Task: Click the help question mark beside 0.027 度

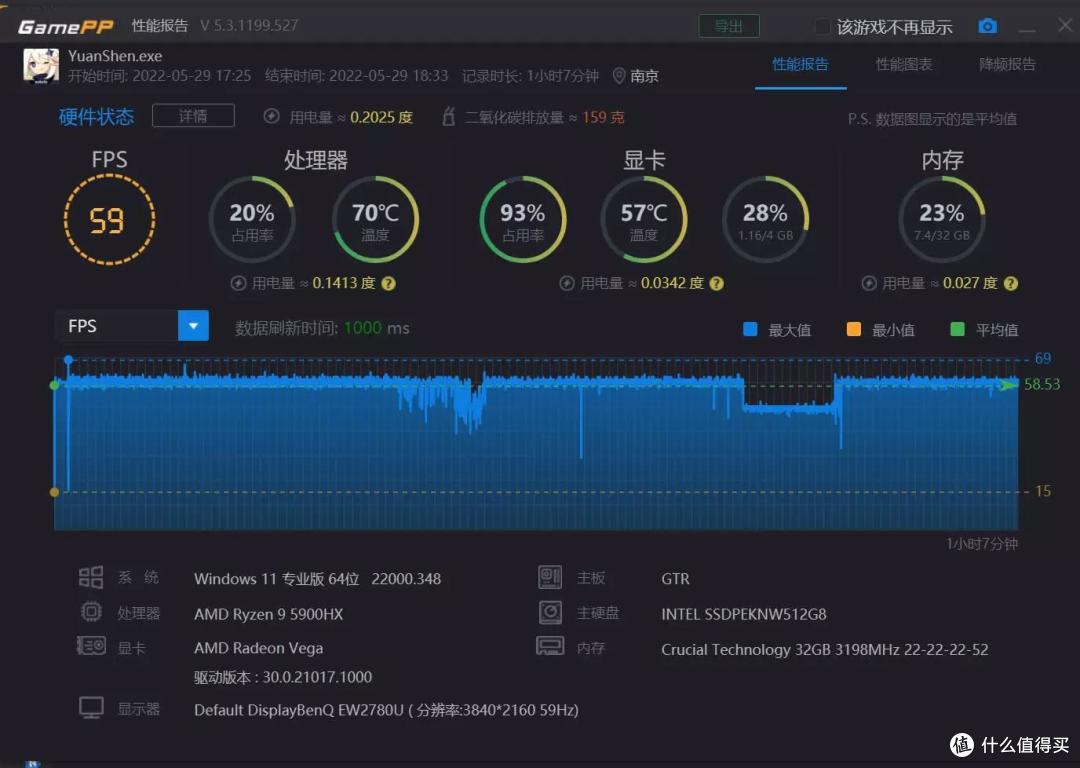Action: (x=1010, y=283)
